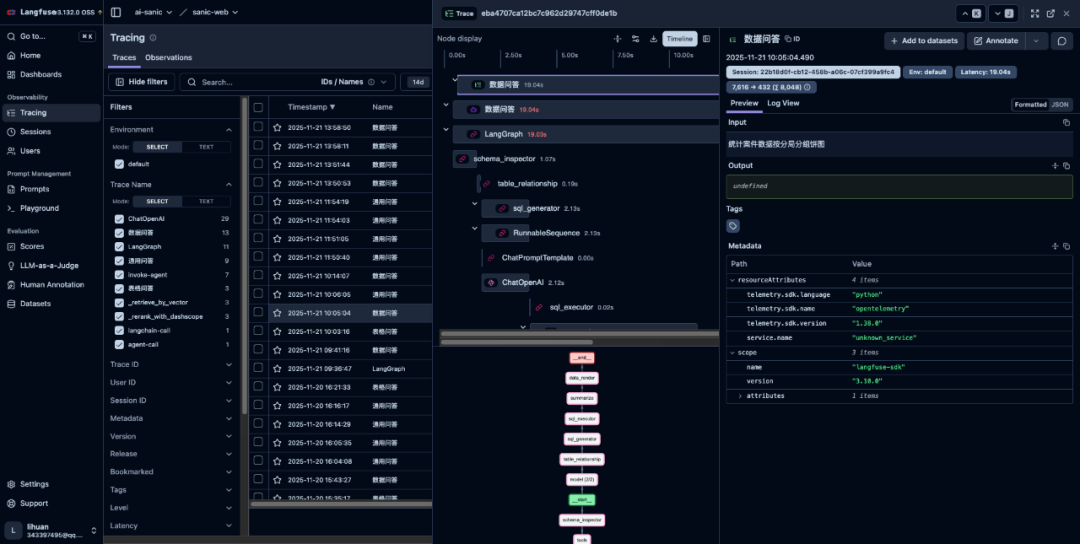Viewport: 1080px width, 544px height.
Task: Select the sql_executor node in graph
Action: point(582,419)
